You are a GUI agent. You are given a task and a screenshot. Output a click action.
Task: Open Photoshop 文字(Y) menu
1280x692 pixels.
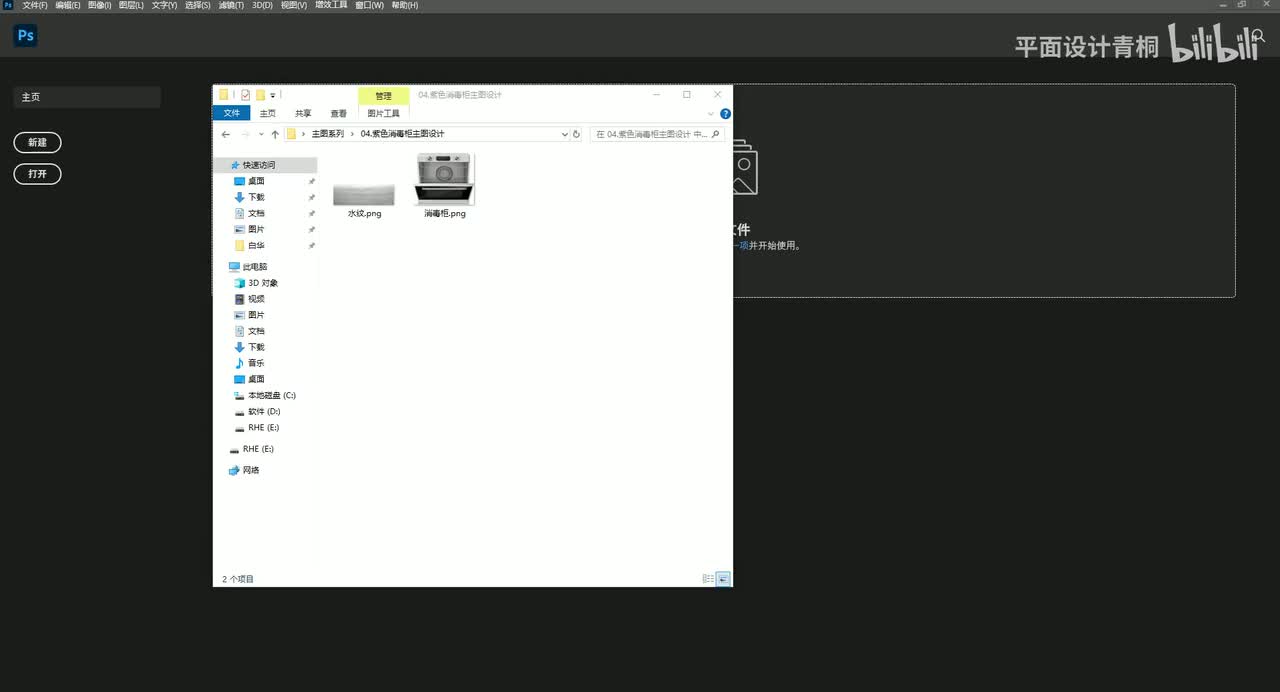pyautogui.click(x=165, y=5)
